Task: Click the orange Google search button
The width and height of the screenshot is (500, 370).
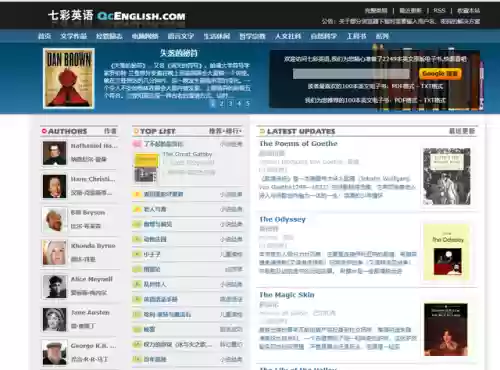Action: 440,73
